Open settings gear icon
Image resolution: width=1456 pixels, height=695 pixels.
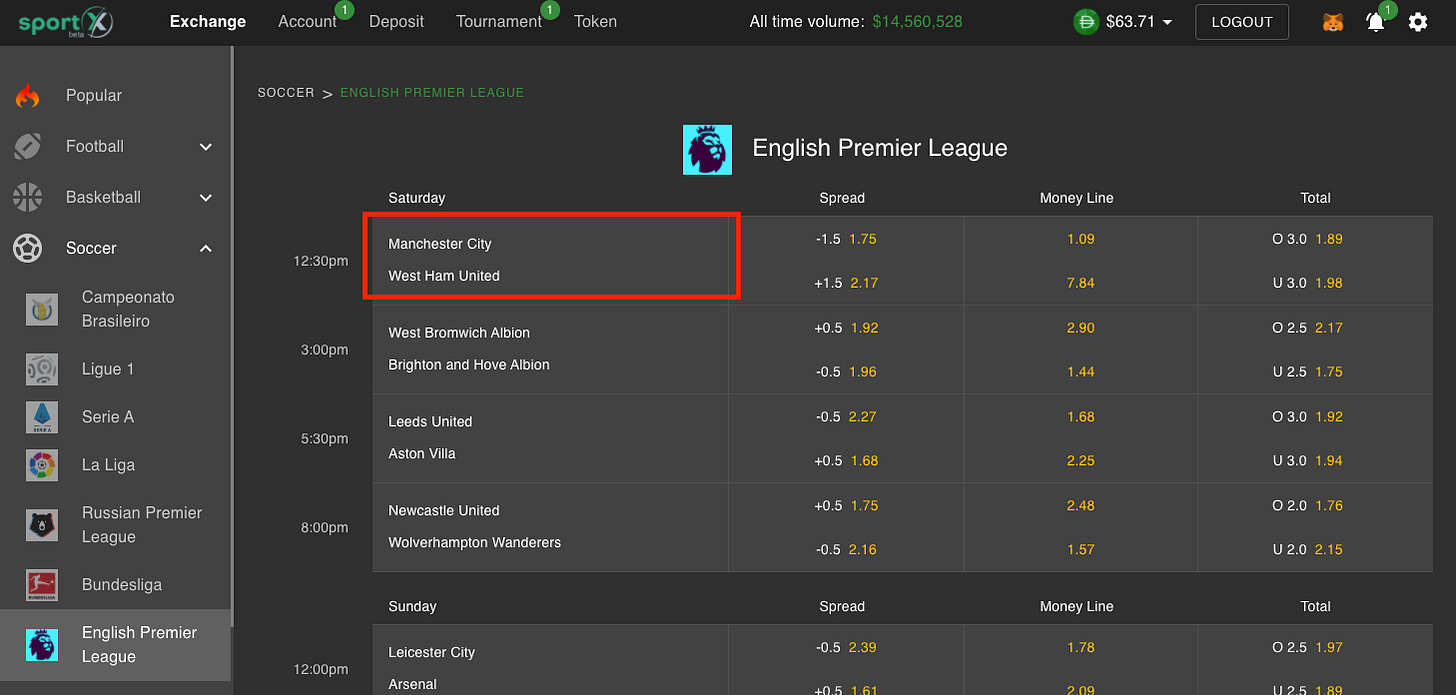1418,22
